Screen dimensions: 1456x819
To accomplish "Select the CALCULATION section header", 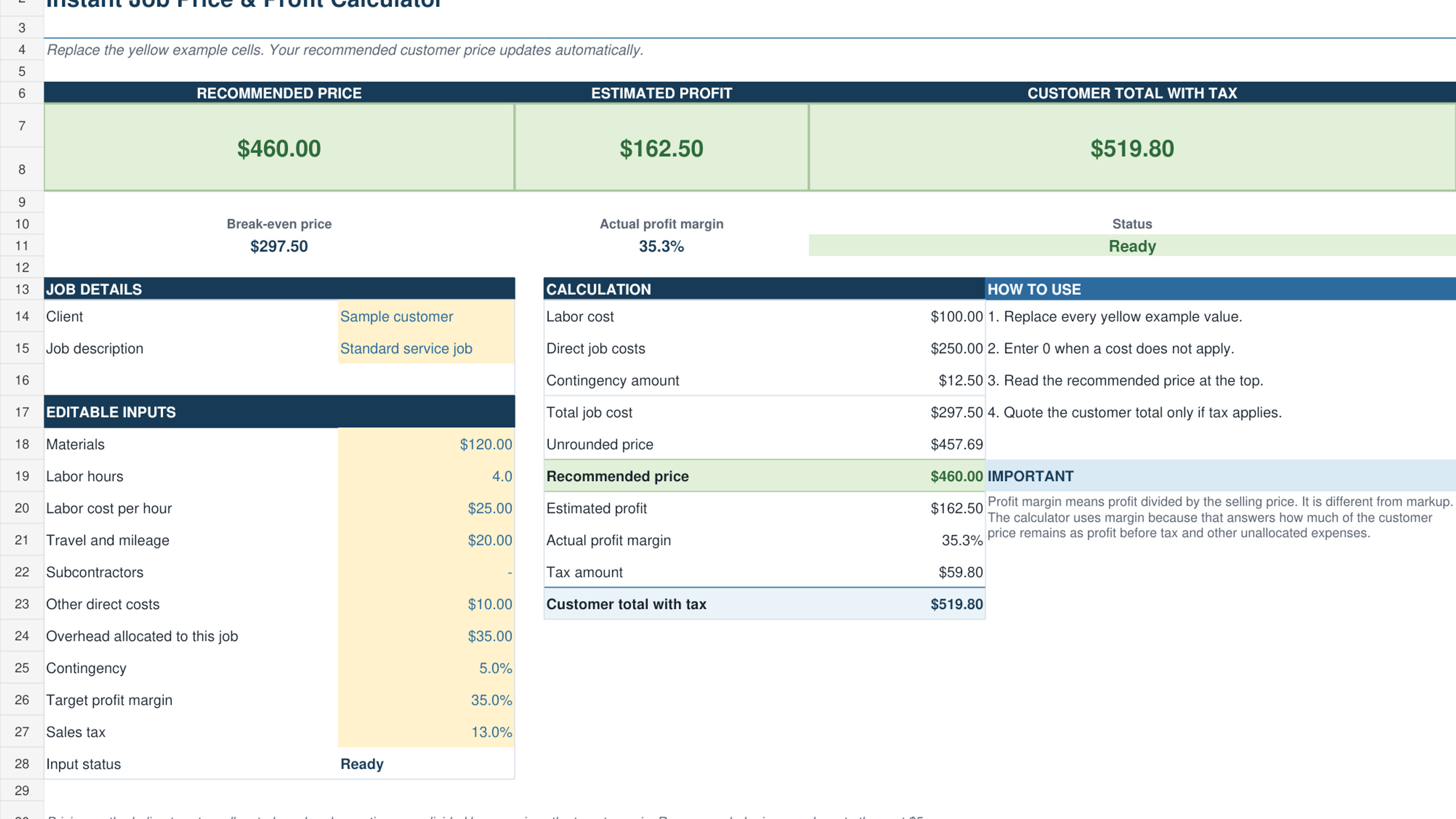I will click(764, 289).
